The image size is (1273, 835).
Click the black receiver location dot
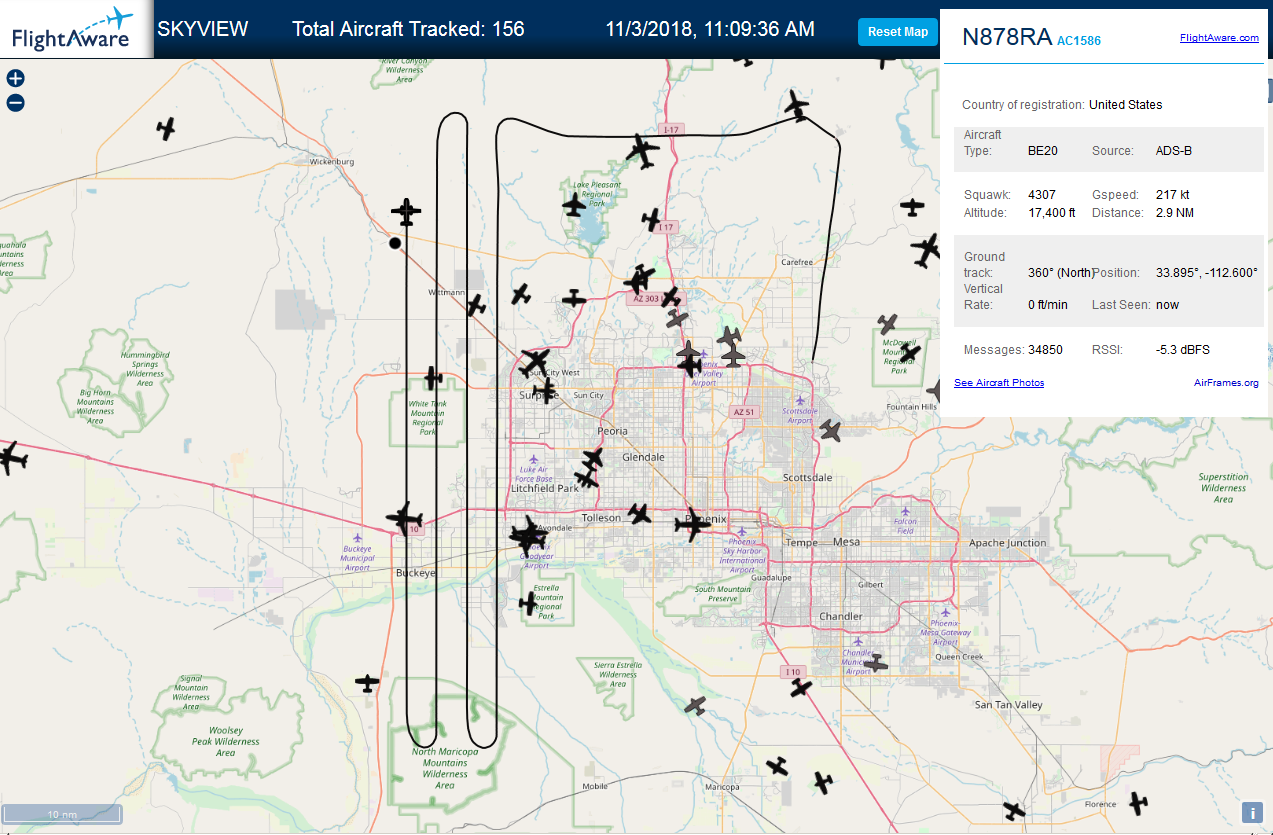coord(395,242)
